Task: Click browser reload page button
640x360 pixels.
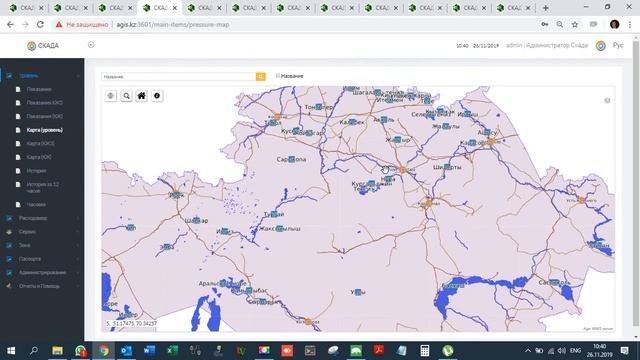Action: point(40,24)
